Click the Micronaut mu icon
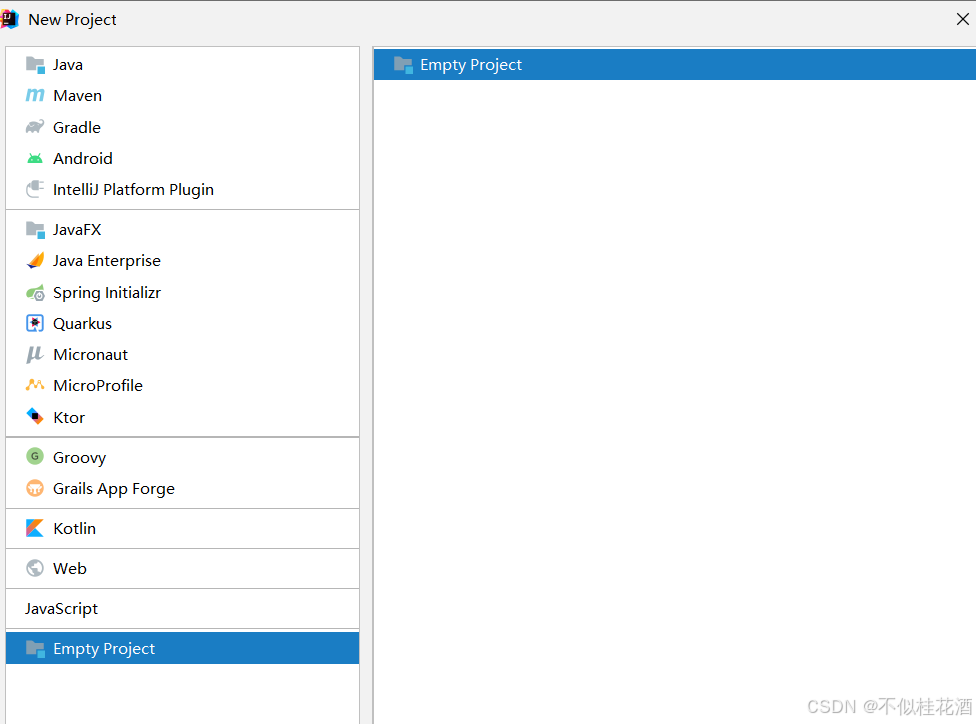 [x=35, y=354]
